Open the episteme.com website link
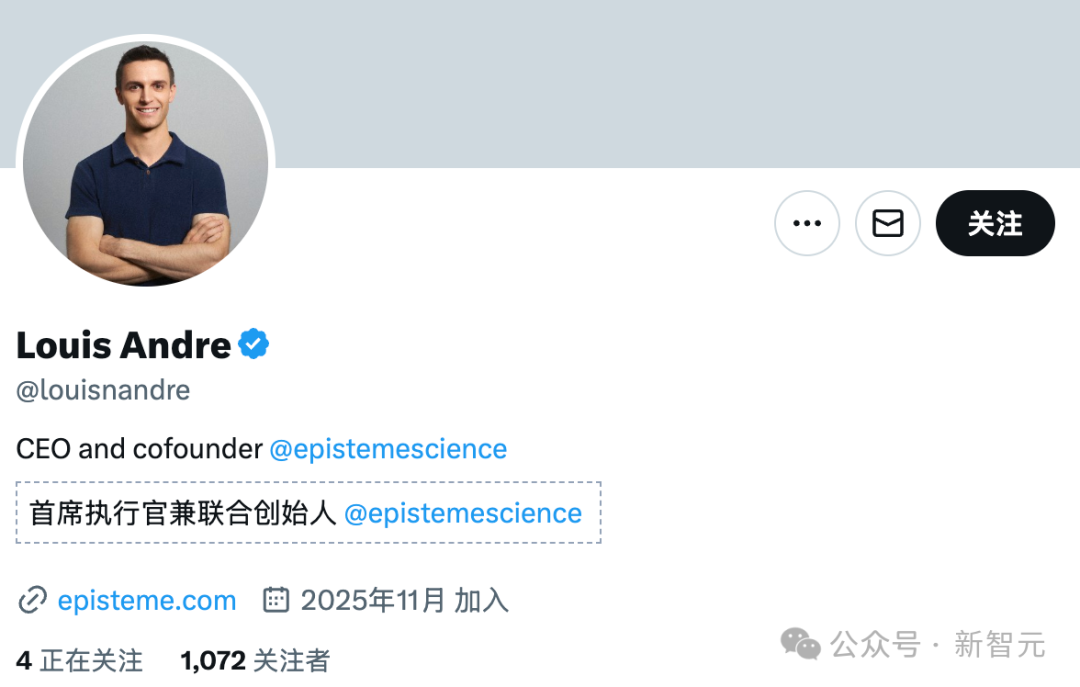The height and width of the screenshot is (687, 1080). point(148,600)
